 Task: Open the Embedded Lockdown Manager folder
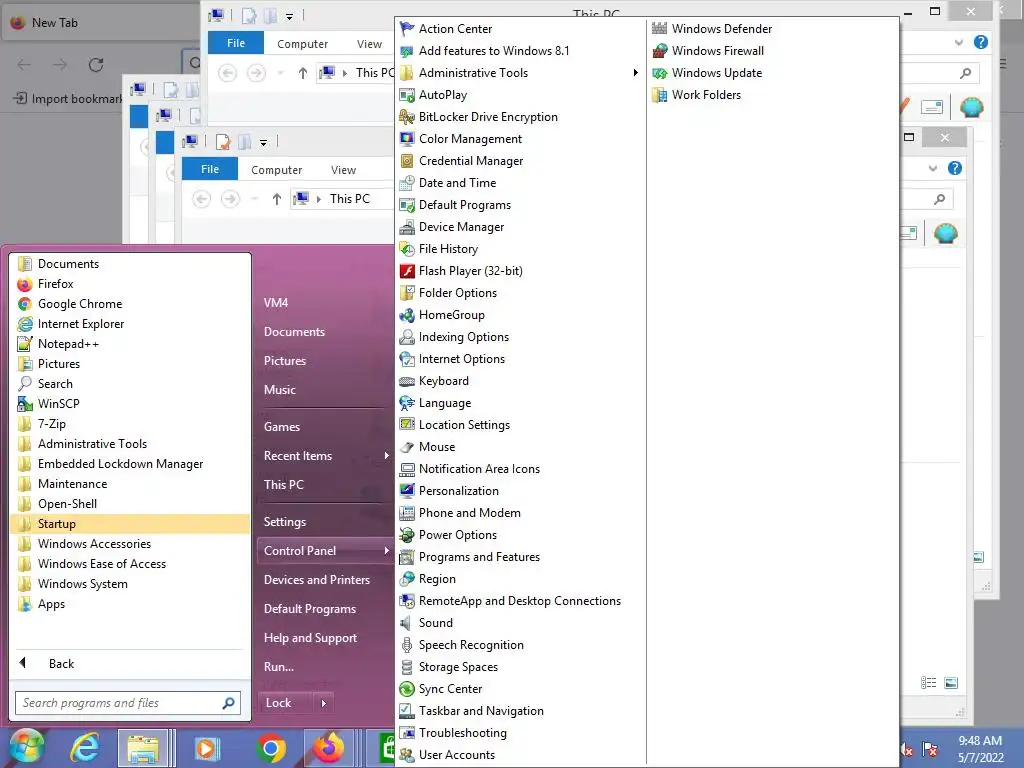point(130,464)
